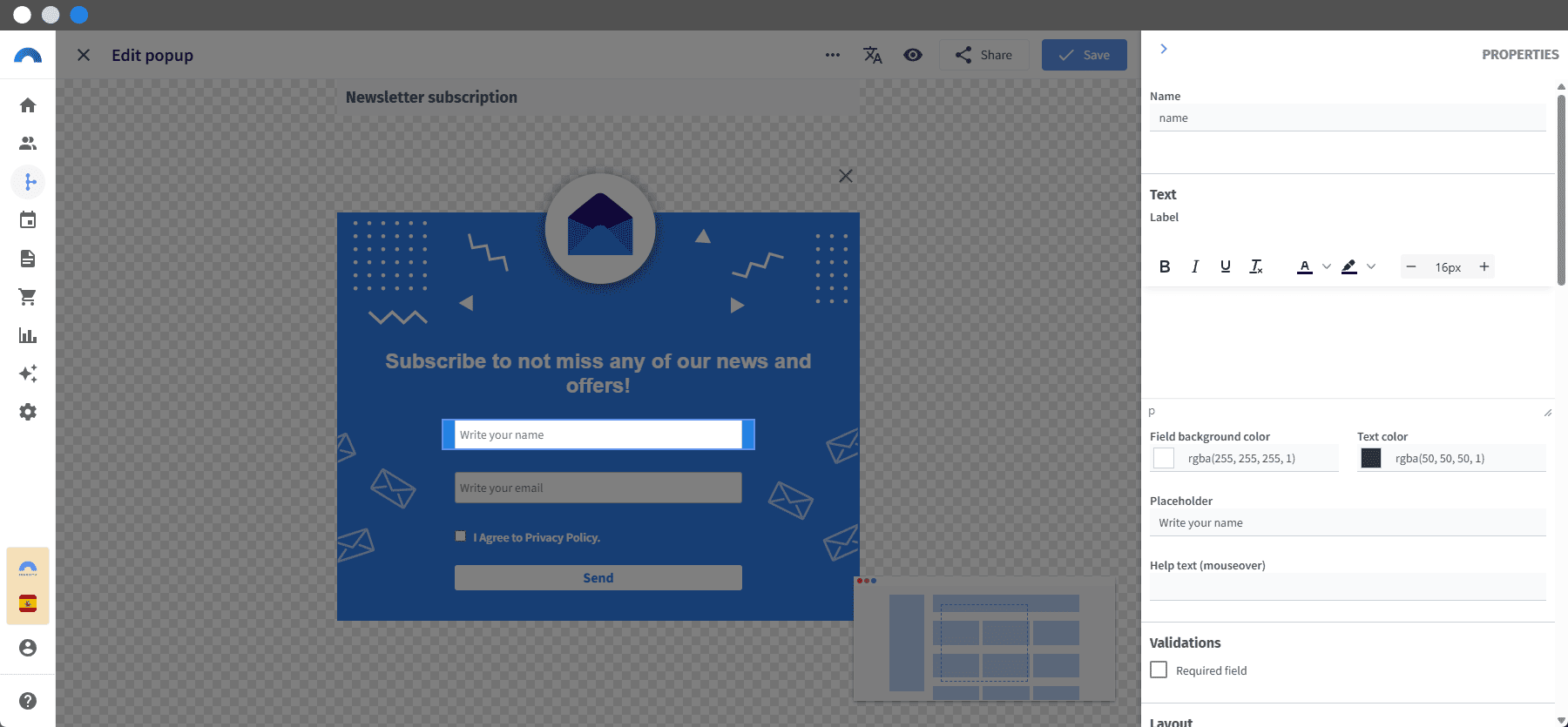Screen dimensions: 1568x727
Task: Open the bar chart analytics icon in the sidebar
Action: point(28,335)
